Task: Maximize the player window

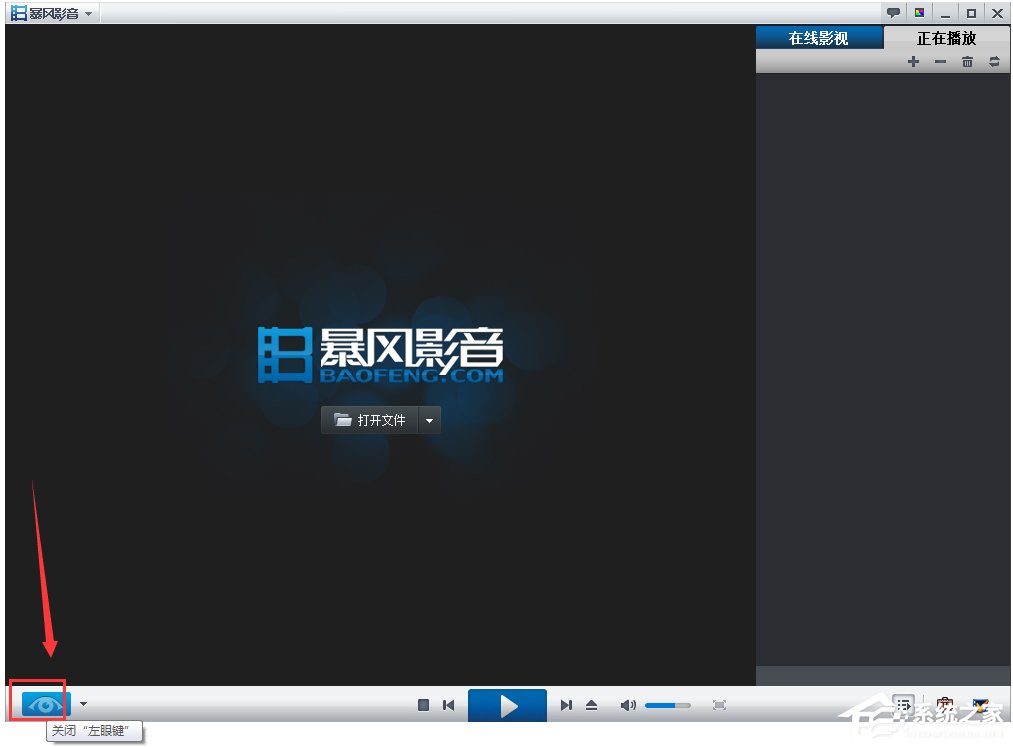Action: (971, 13)
